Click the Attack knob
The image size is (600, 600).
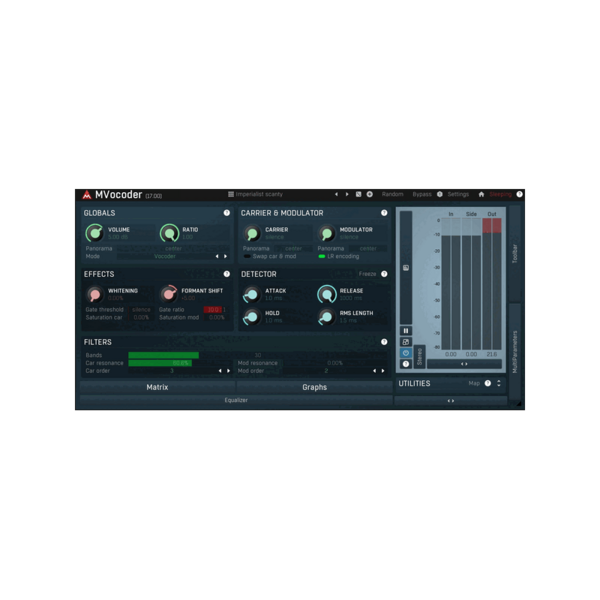coord(252,294)
